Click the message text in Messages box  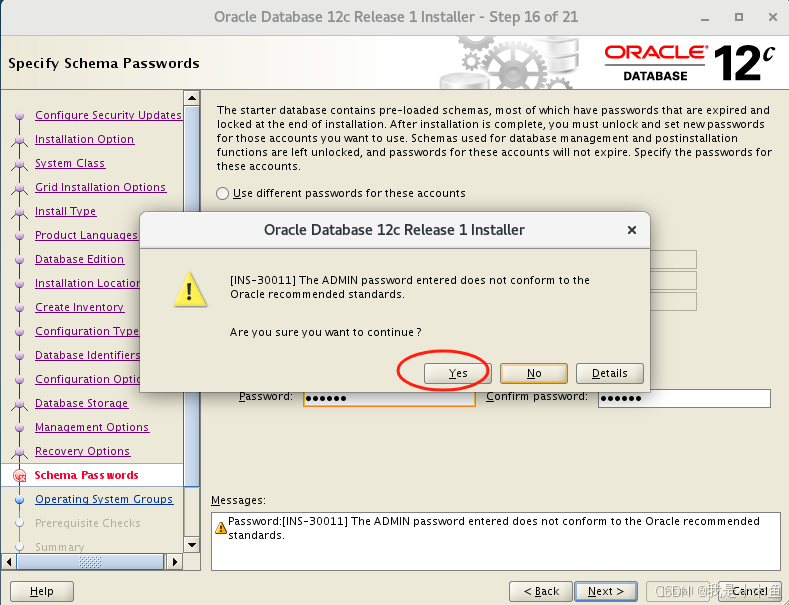tap(494, 527)
